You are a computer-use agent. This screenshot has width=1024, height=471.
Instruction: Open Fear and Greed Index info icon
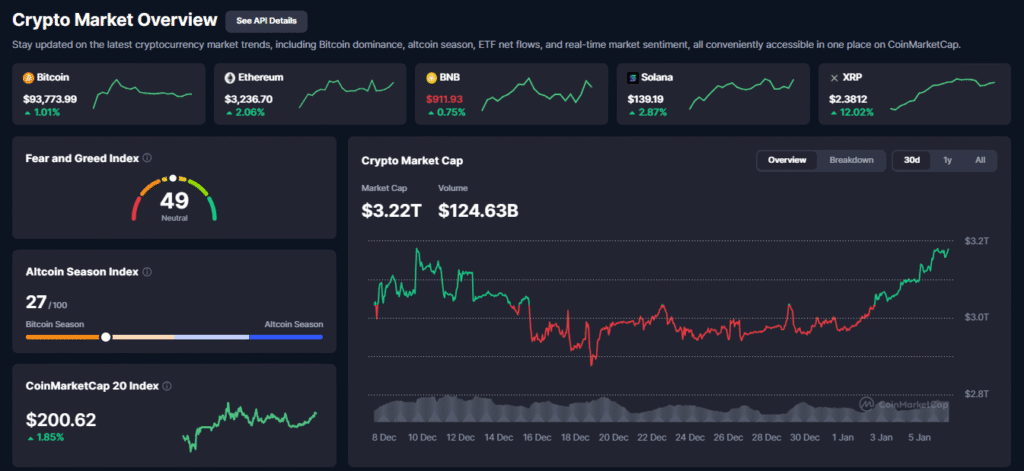click(x=147, y=158)
